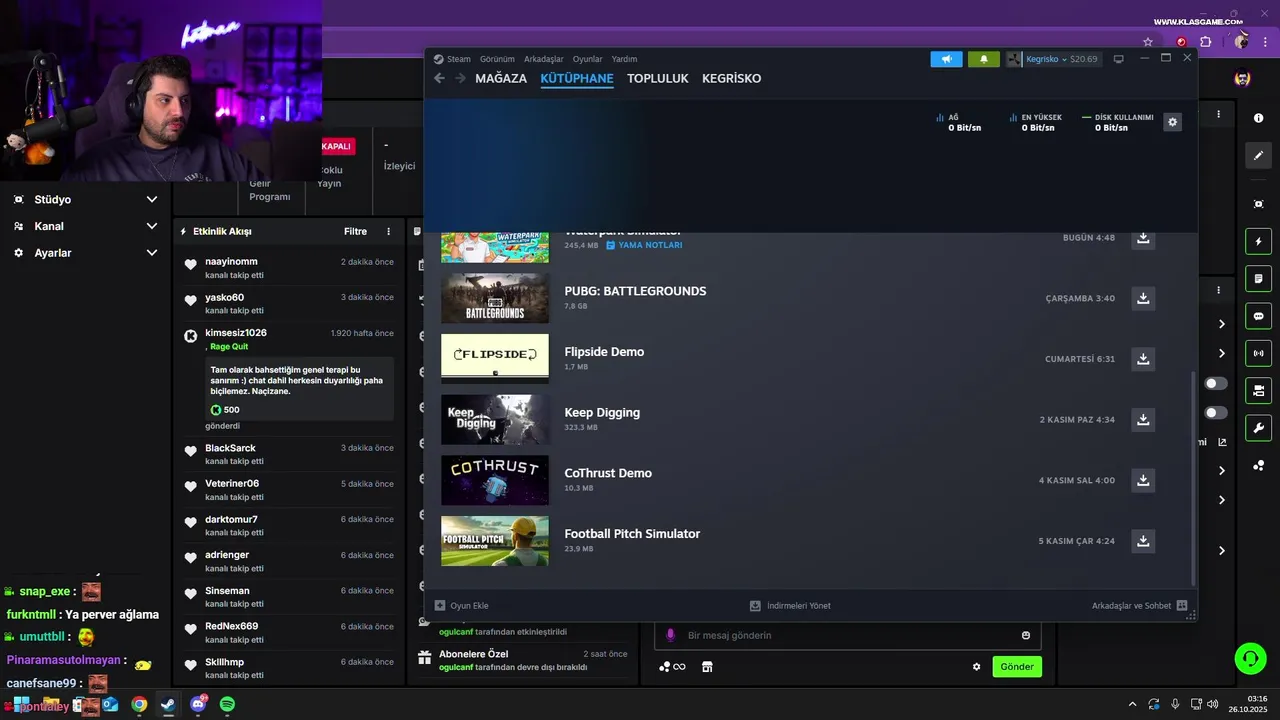The width and height of the screenshot is (1280, 720).
Task: Open Gelir Programı link
Action: click(x=269, y=190)
